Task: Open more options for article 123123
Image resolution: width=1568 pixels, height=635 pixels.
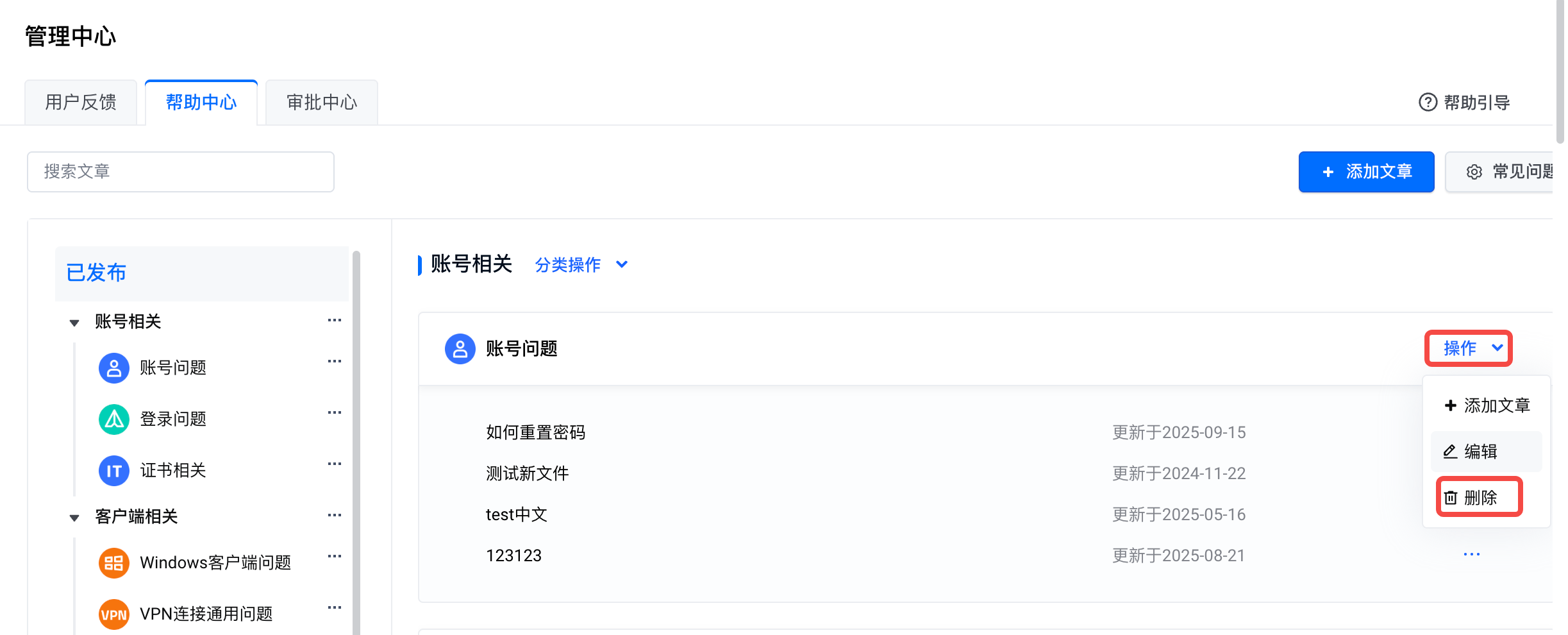Action: tap(1472, 554)
